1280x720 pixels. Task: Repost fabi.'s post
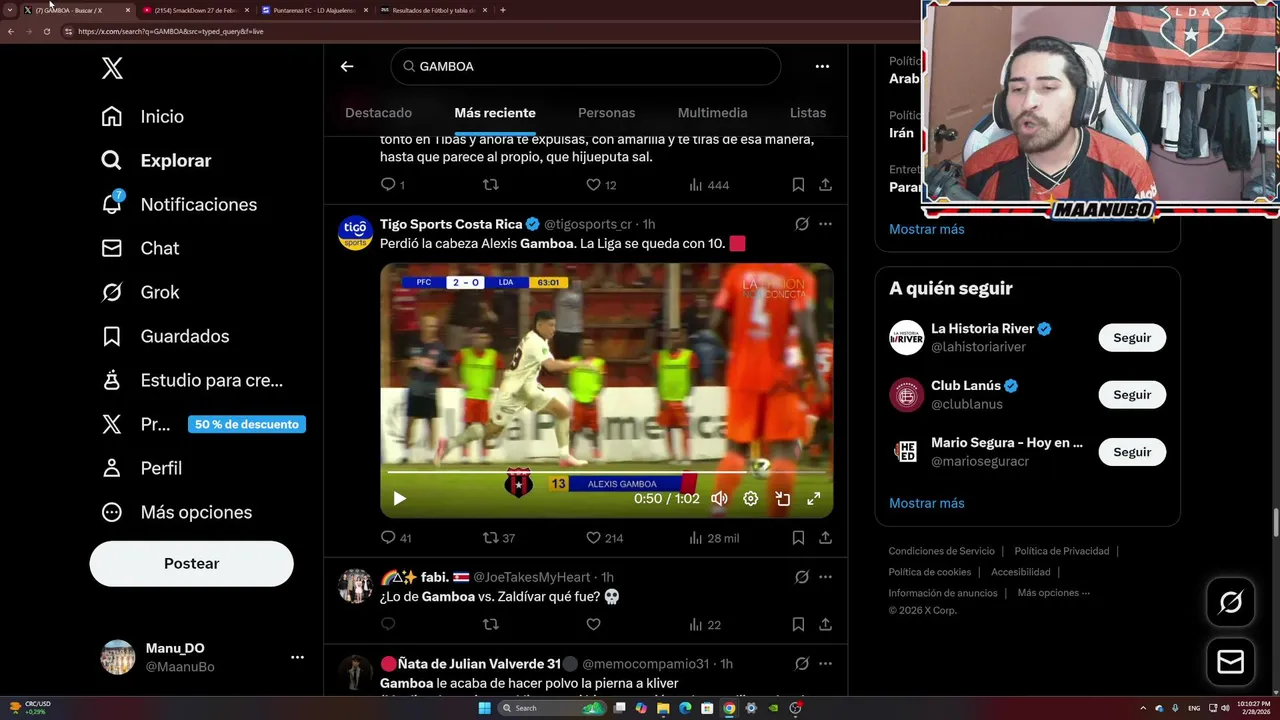click(490, 624)
